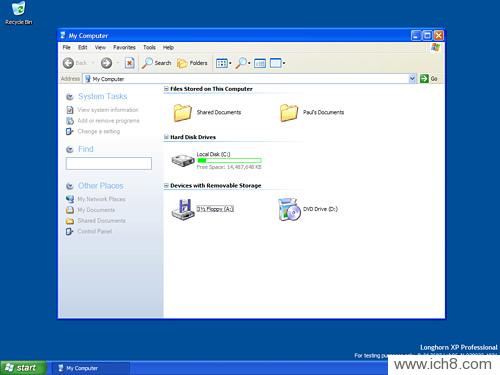Click the Find text input box

pyautogui.click(x=109, y=163)
